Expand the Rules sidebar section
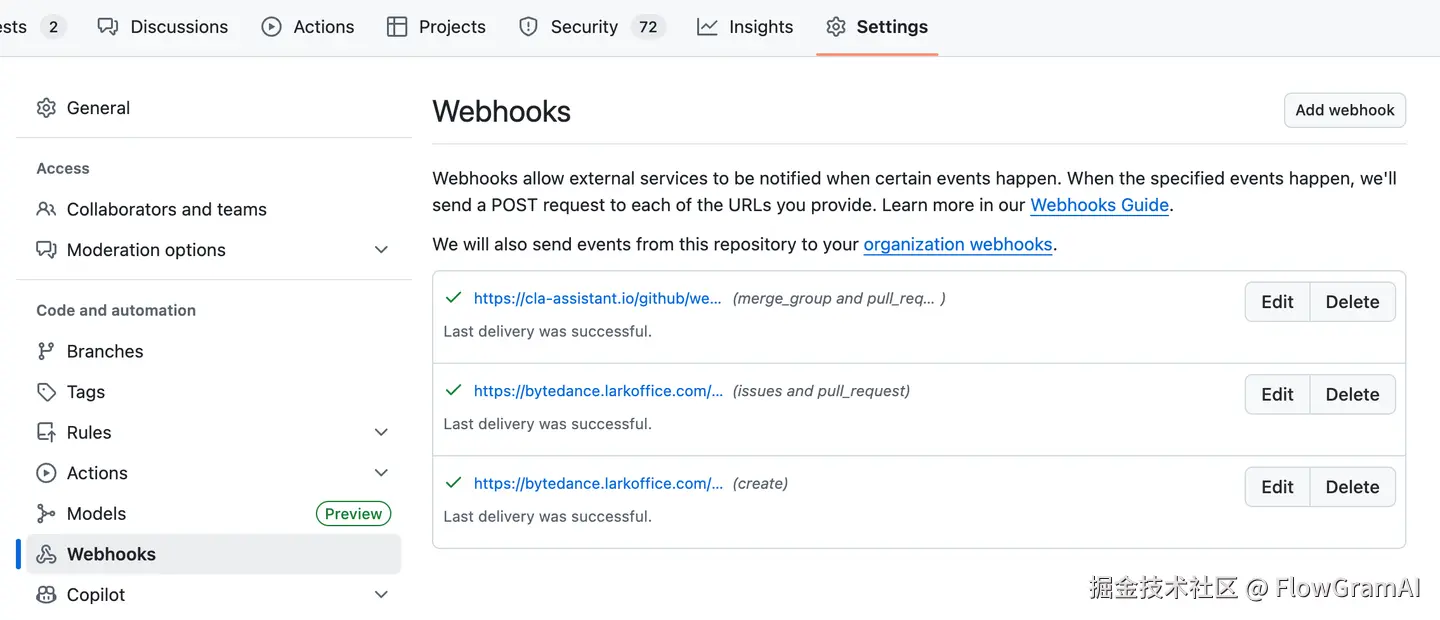Screen dimensions: 1440x620 click(x=381, y=432)
